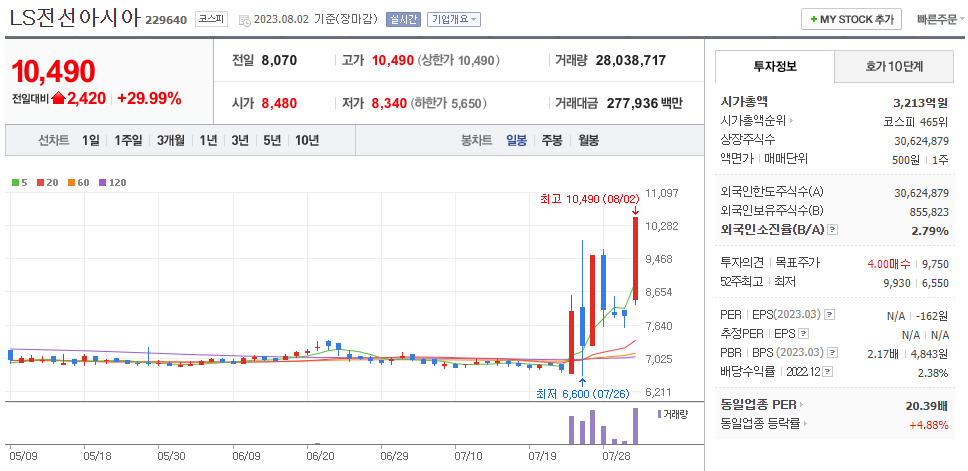This screenshot has width=968, height=471.
Task: Click the red up-arrow price change icon
Action: [58, 98]
